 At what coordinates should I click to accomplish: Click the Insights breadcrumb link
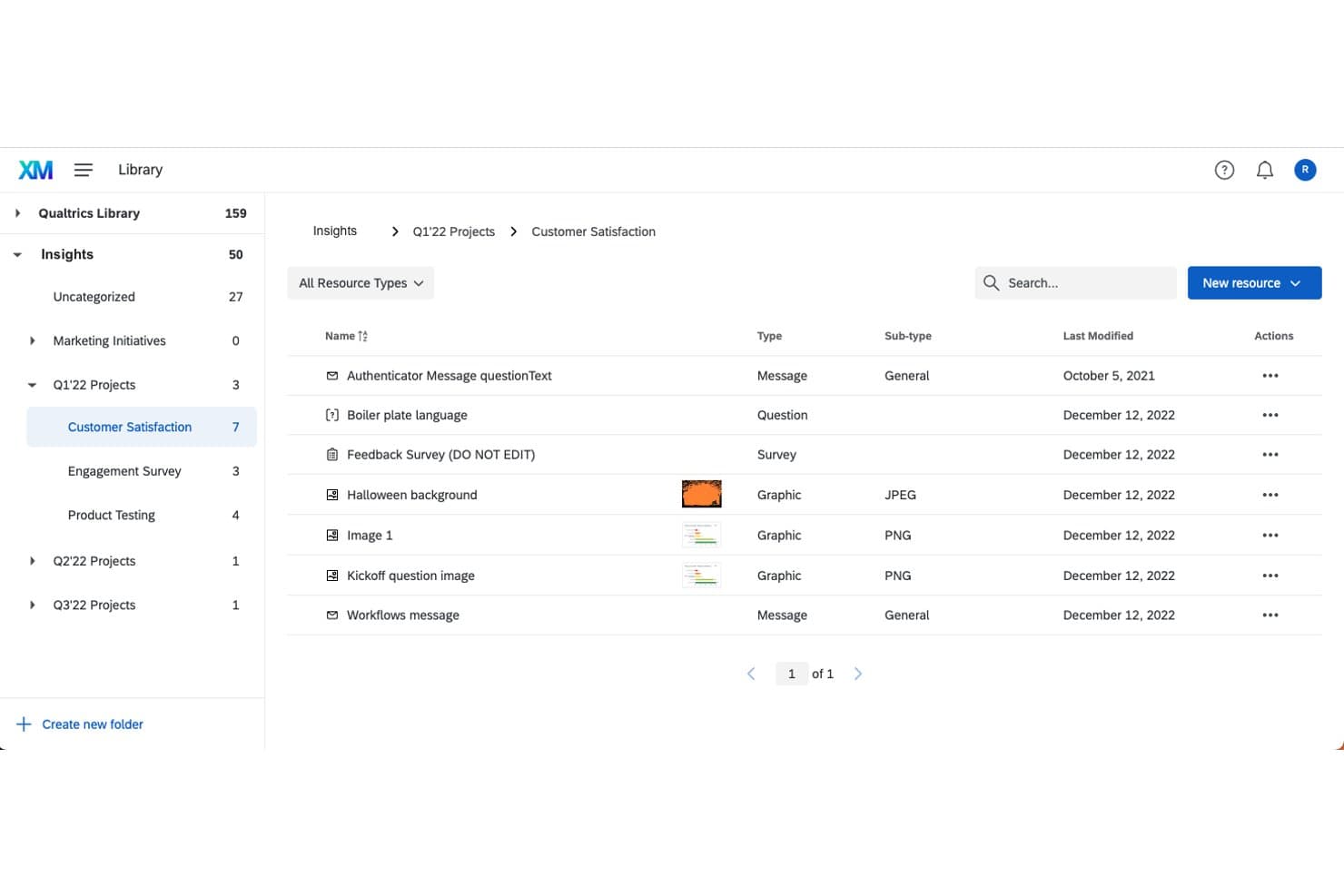tap(335, 231)
